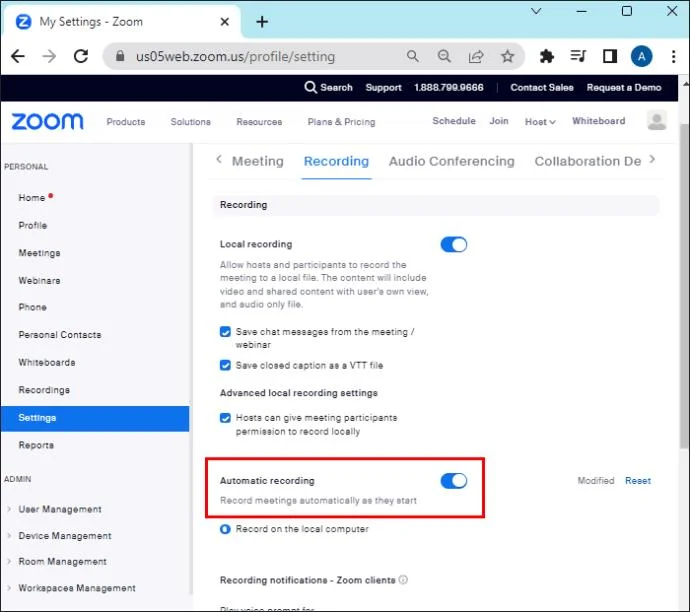The width and height of the screenshot is (690, 612).
Task: Open the Host dropdown menu
Action: tap(540, 122)
